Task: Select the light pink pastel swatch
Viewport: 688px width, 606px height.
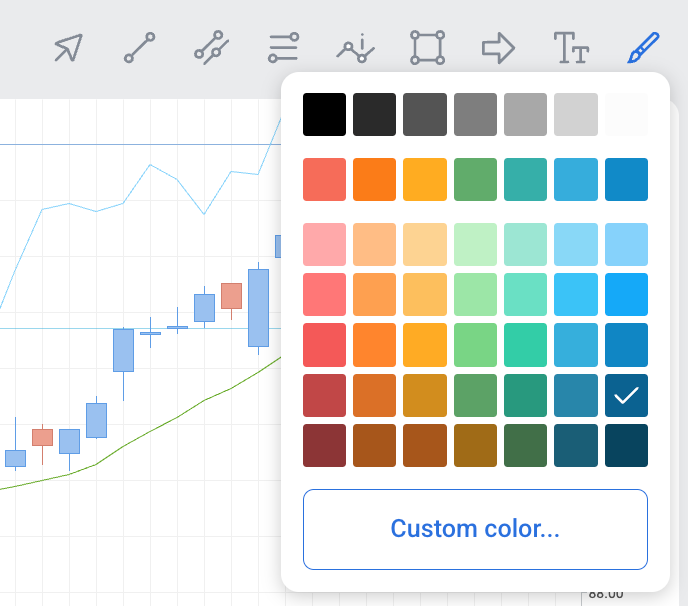Action: pos(324,244)
